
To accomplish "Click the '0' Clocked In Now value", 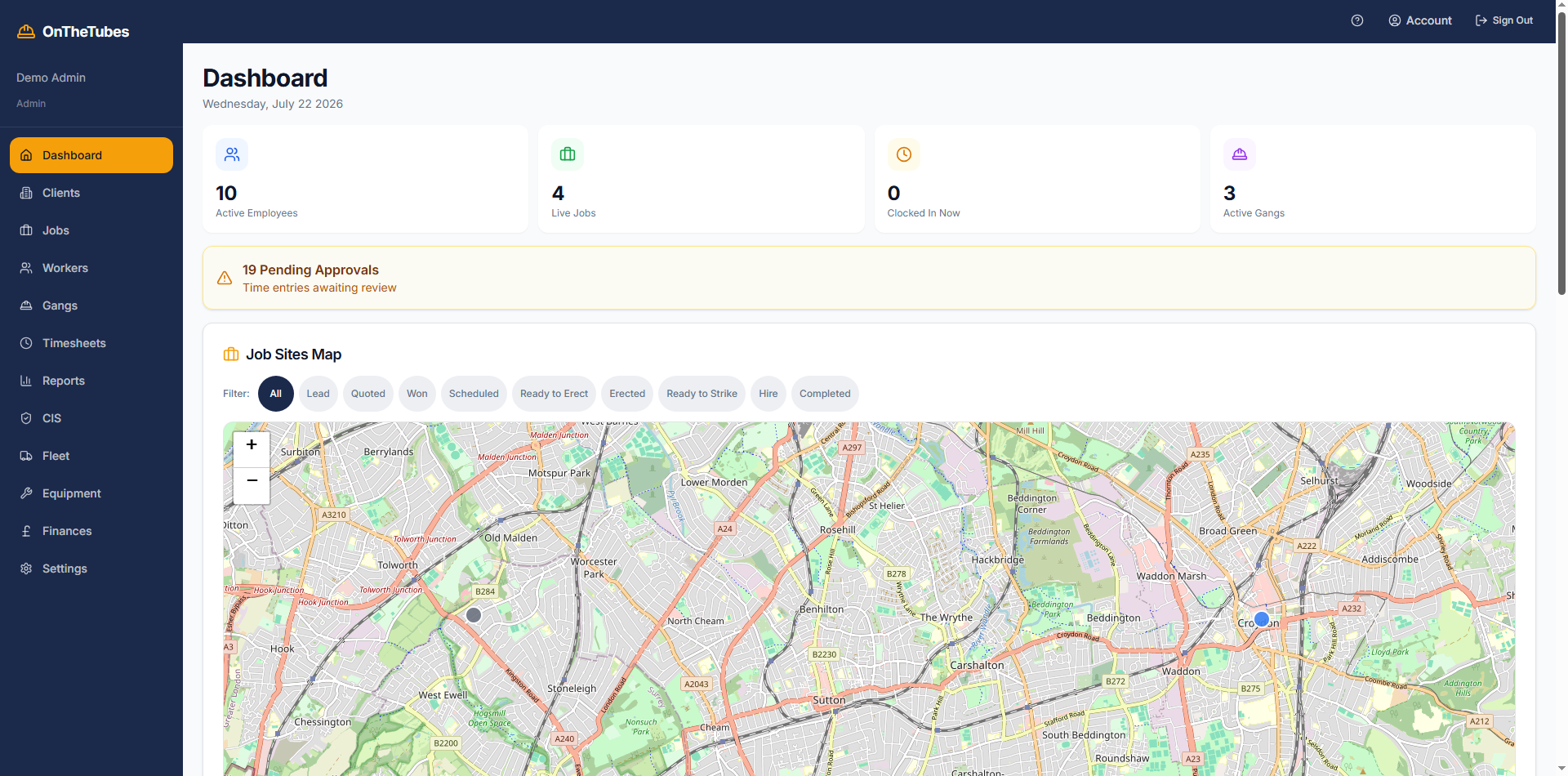I will (x=894, y=194).
